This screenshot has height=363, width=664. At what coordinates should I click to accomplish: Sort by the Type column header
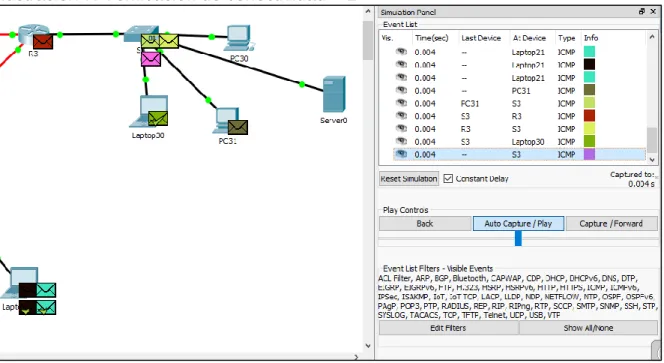567,38
